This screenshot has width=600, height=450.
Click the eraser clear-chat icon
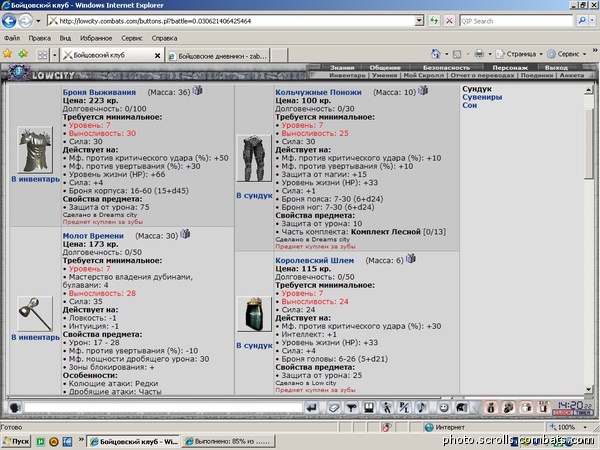click(x=334, y=408)
